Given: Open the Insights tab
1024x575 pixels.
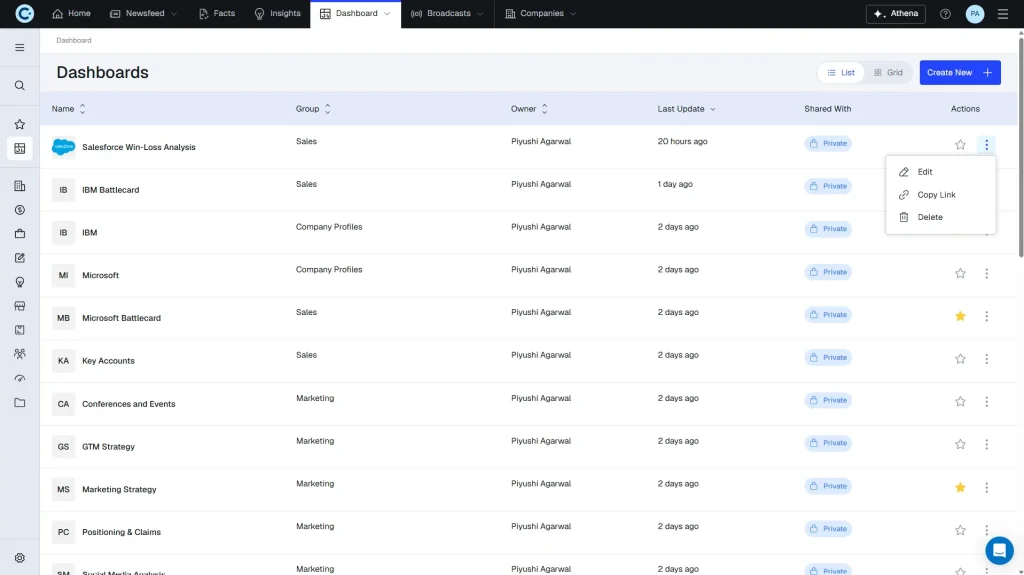Looking at the screenshot, I should 278,14.
